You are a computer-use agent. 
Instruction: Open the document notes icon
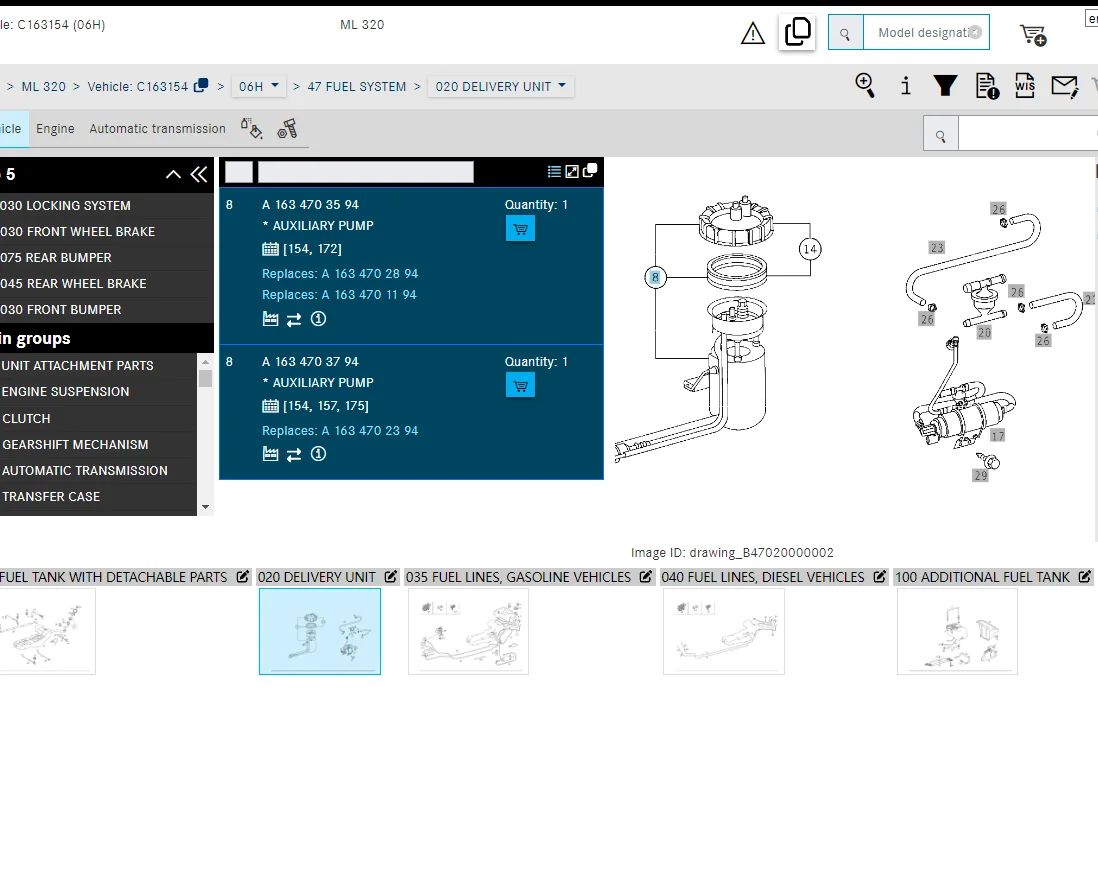pyautogui.click(x=987, y=86)
